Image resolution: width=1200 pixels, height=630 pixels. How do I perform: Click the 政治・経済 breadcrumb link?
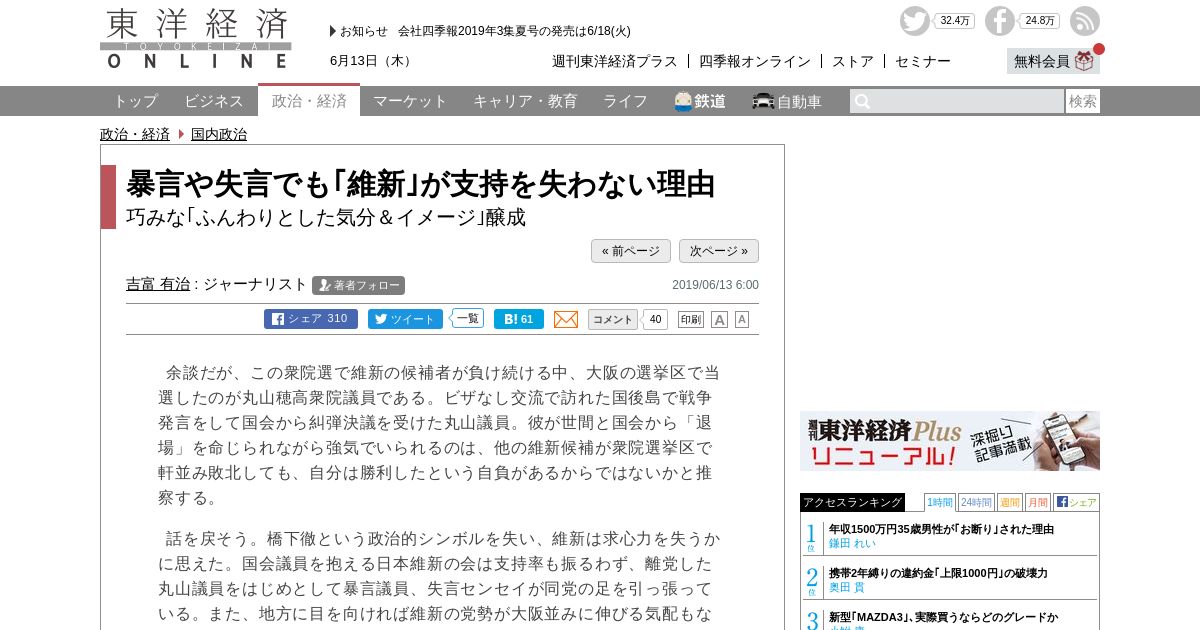click(135, 134)
